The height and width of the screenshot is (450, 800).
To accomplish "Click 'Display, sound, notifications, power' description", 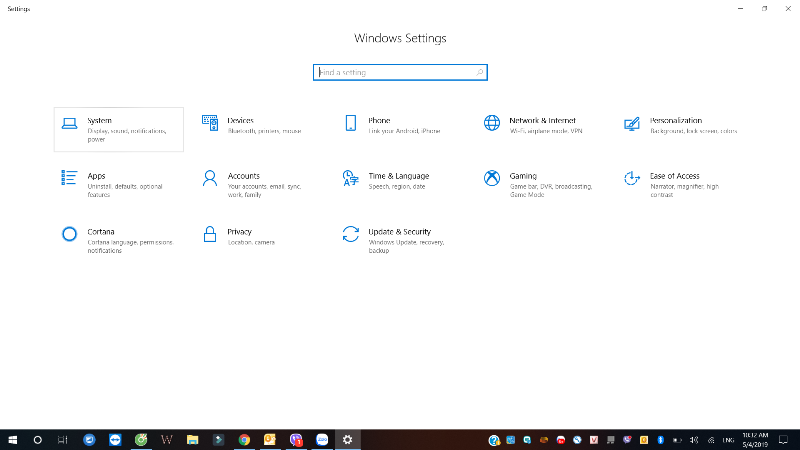I will pos(127,135).
